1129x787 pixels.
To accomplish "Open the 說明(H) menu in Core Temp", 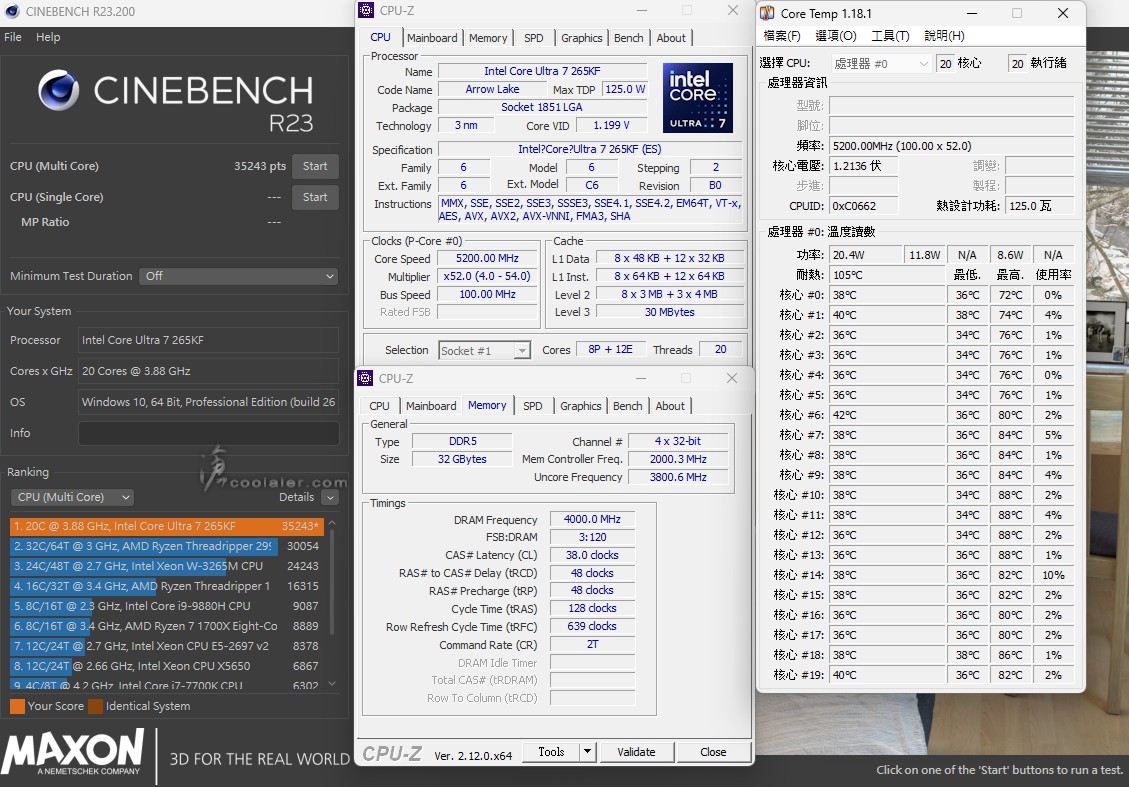I will coord(944,36).
